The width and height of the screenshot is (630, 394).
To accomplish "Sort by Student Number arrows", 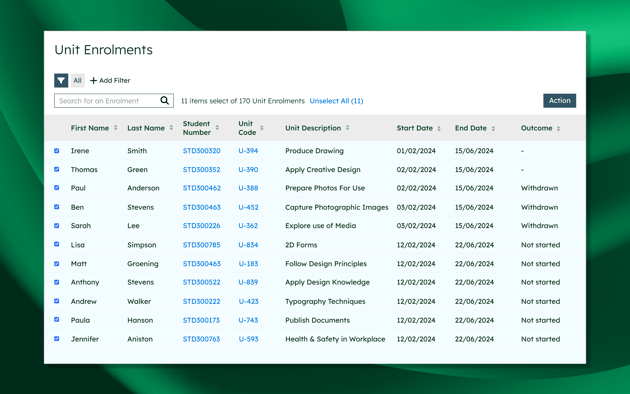I will (x=217, y=128).
